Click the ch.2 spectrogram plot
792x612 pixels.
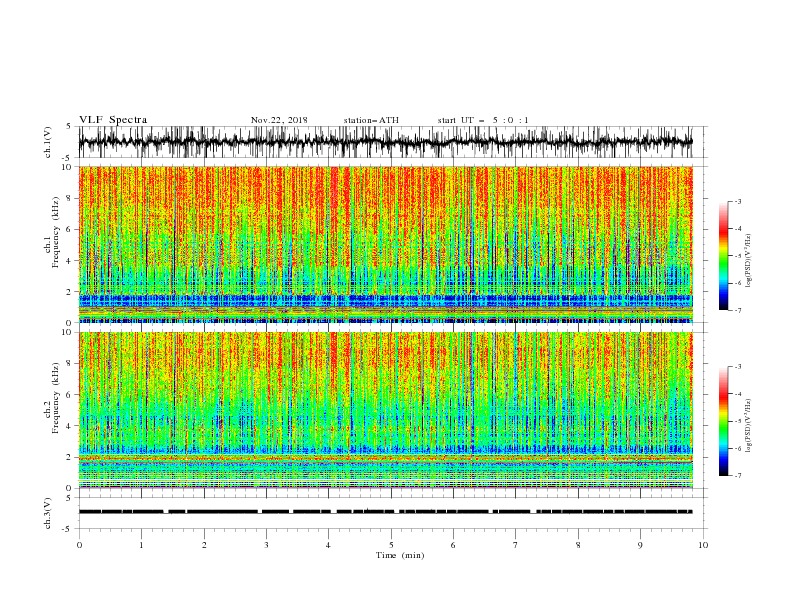point(386,410)
